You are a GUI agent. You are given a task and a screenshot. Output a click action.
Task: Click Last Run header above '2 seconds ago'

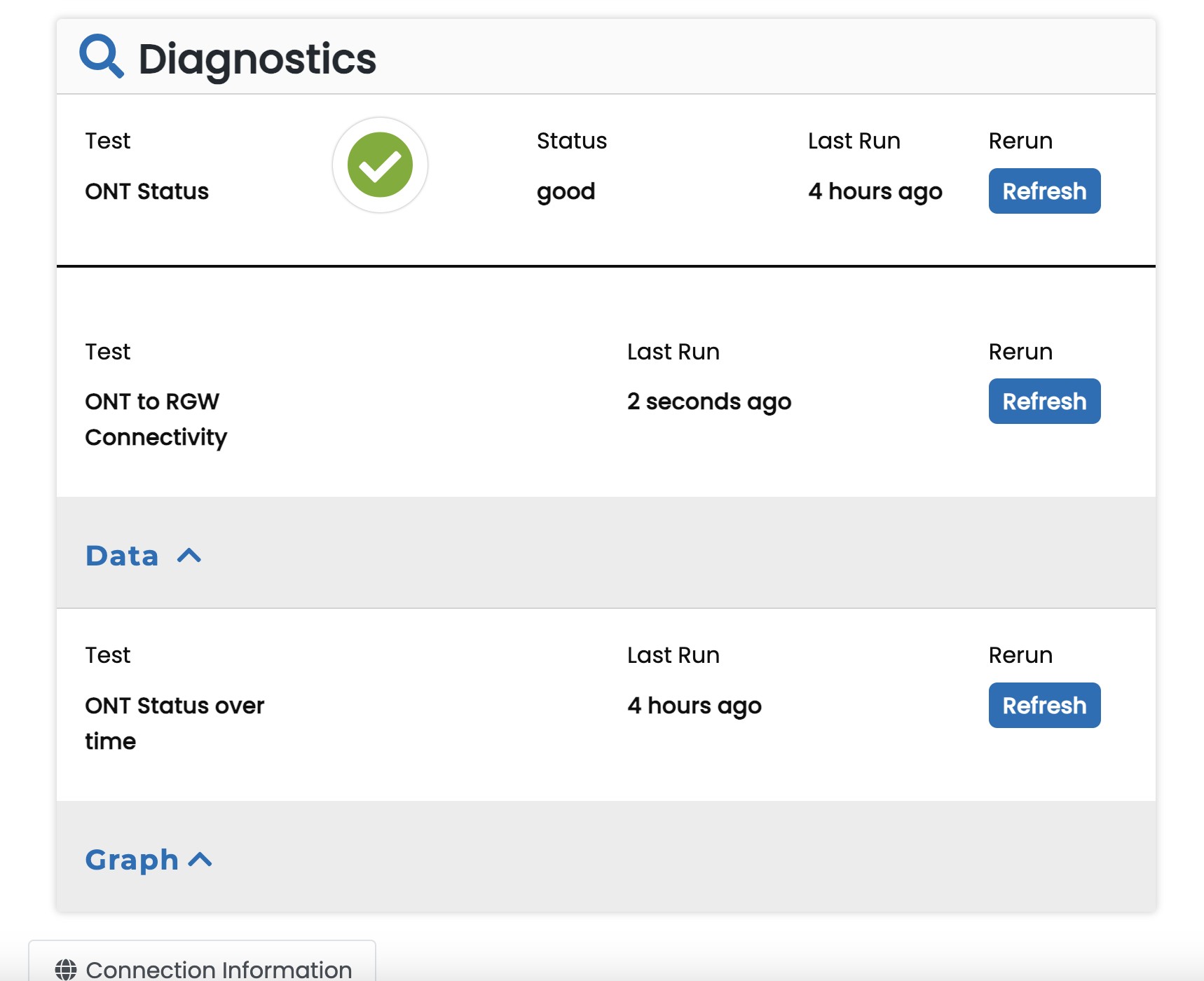point(673,352)
